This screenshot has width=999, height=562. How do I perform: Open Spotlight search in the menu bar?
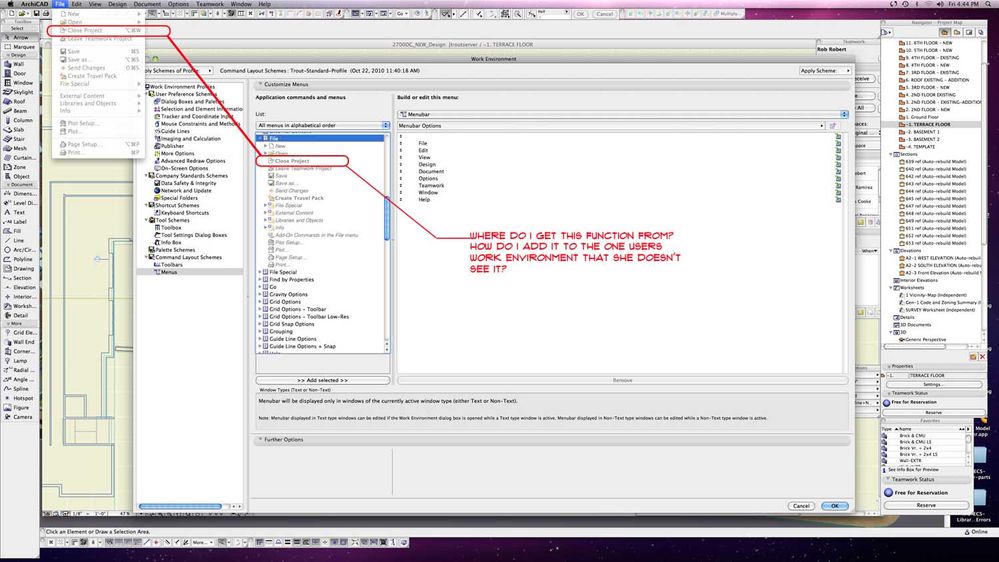tap(988, 4)
